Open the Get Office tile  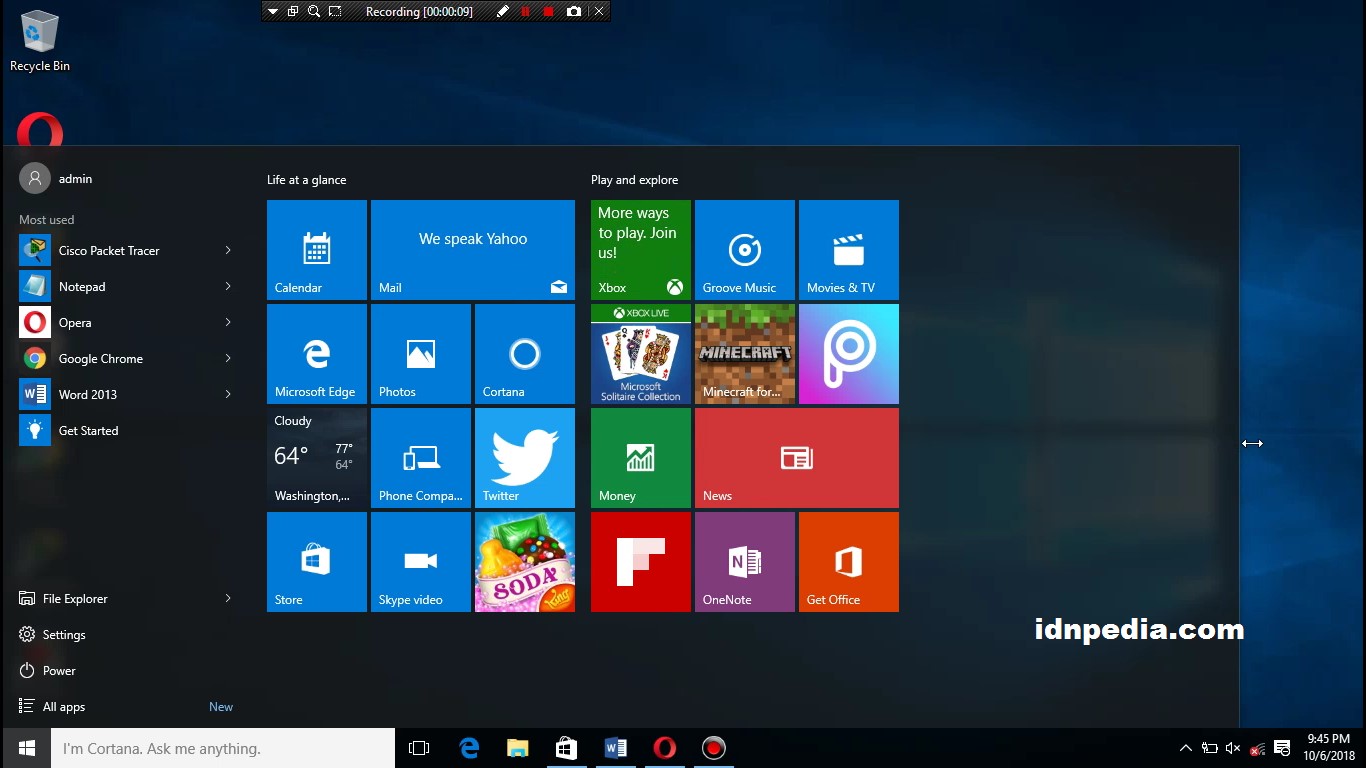point(849,562)
